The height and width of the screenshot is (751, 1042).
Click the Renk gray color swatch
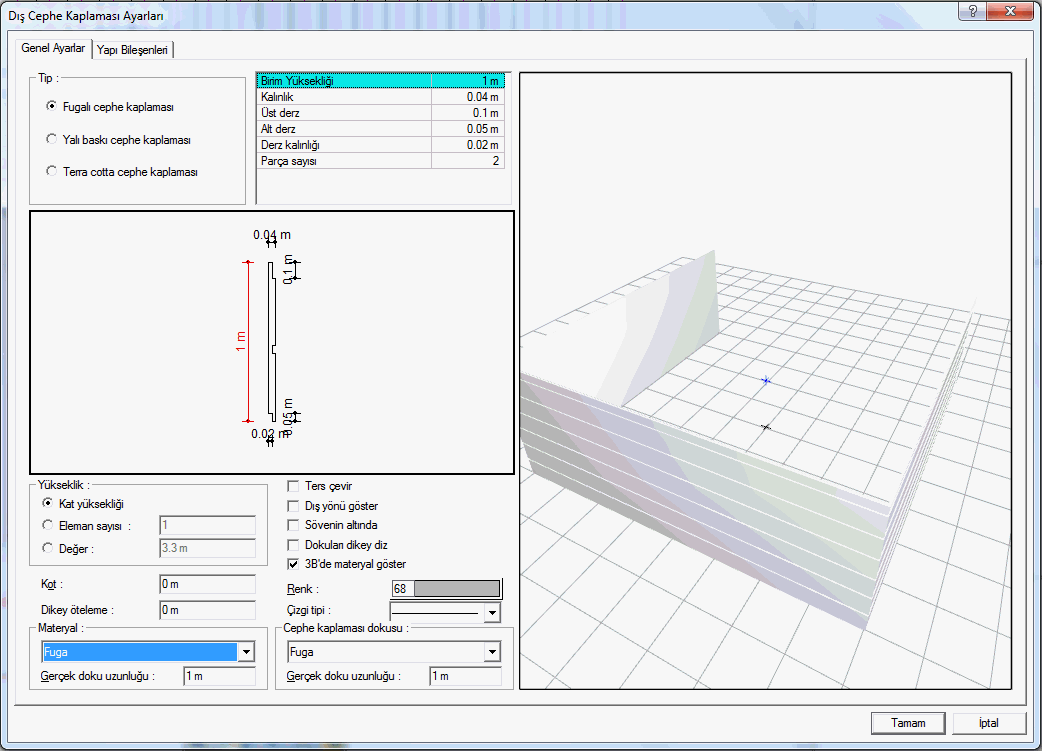(457, 589)
